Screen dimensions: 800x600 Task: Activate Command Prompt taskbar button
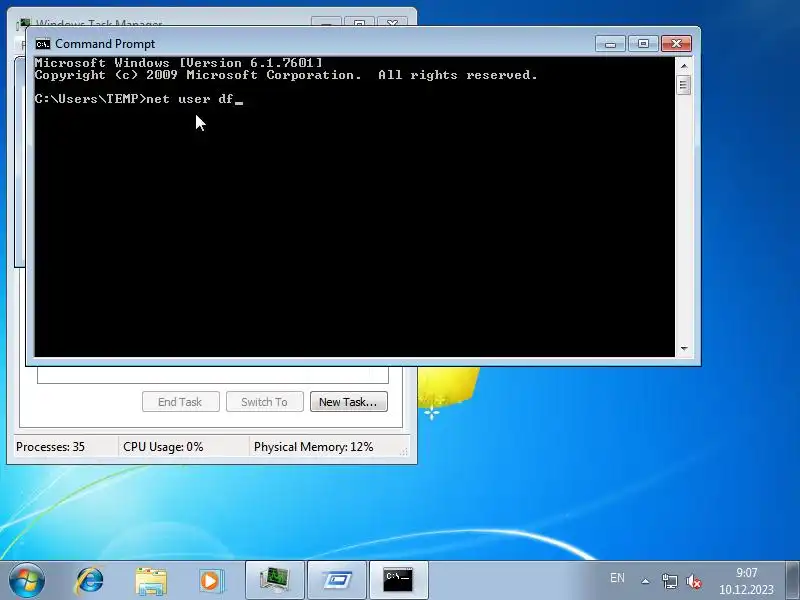[398, 580]
